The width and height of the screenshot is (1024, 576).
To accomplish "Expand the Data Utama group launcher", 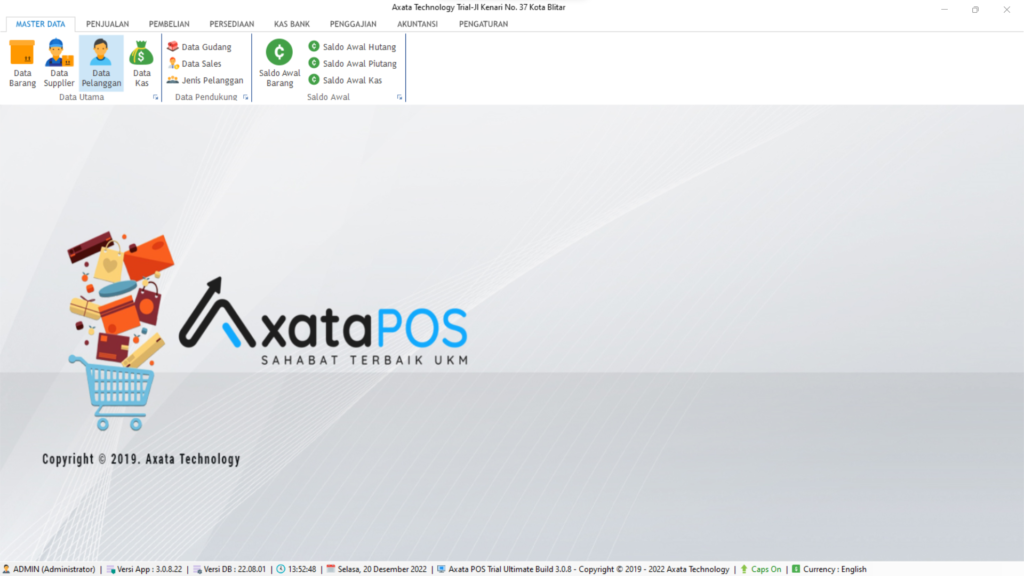I will click(x=155, y=97).
